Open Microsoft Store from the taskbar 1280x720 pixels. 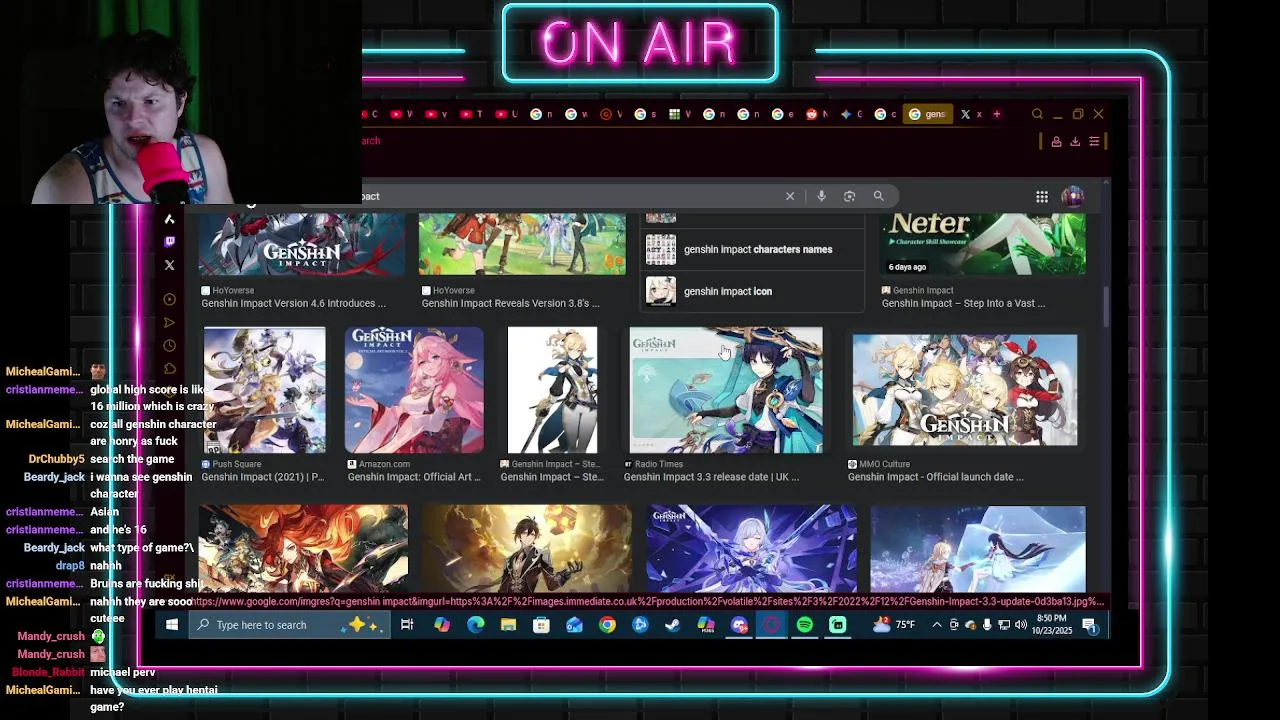541,625
